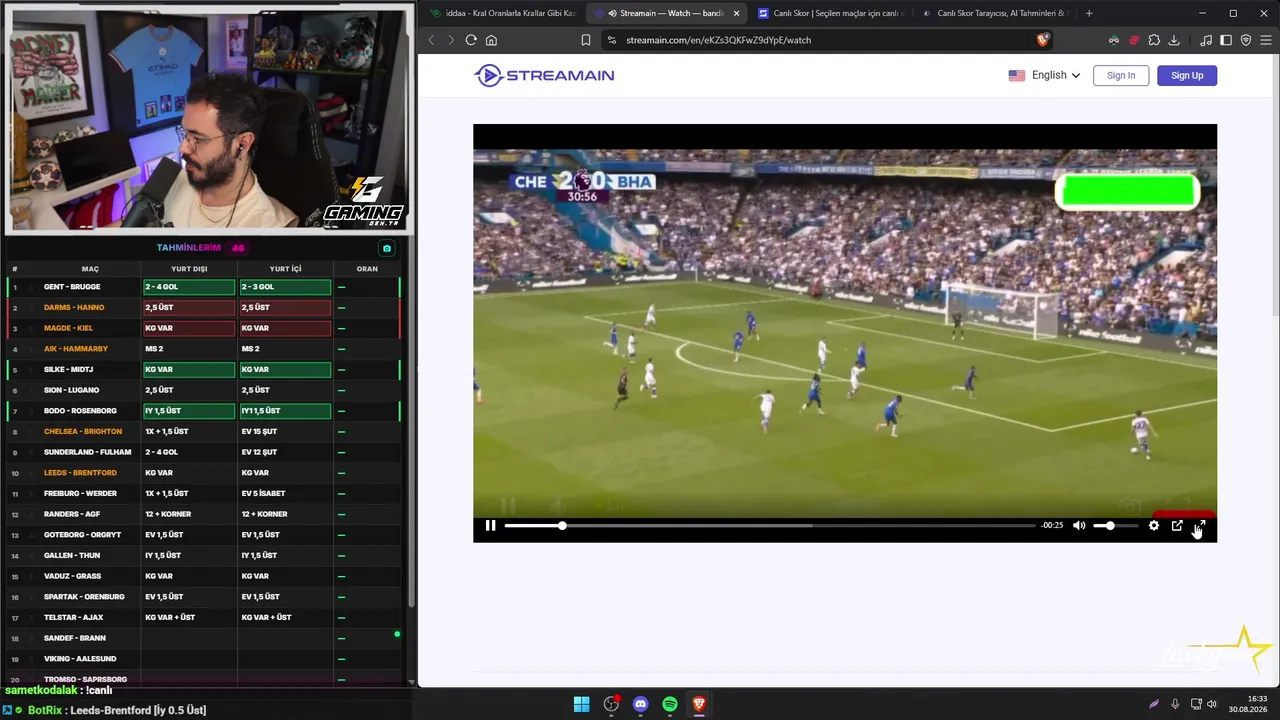Open the Brave VPN shield icon
The width and height of the screenshot is (1280, 720).
pyautogui.click(x=1246, y=40)
